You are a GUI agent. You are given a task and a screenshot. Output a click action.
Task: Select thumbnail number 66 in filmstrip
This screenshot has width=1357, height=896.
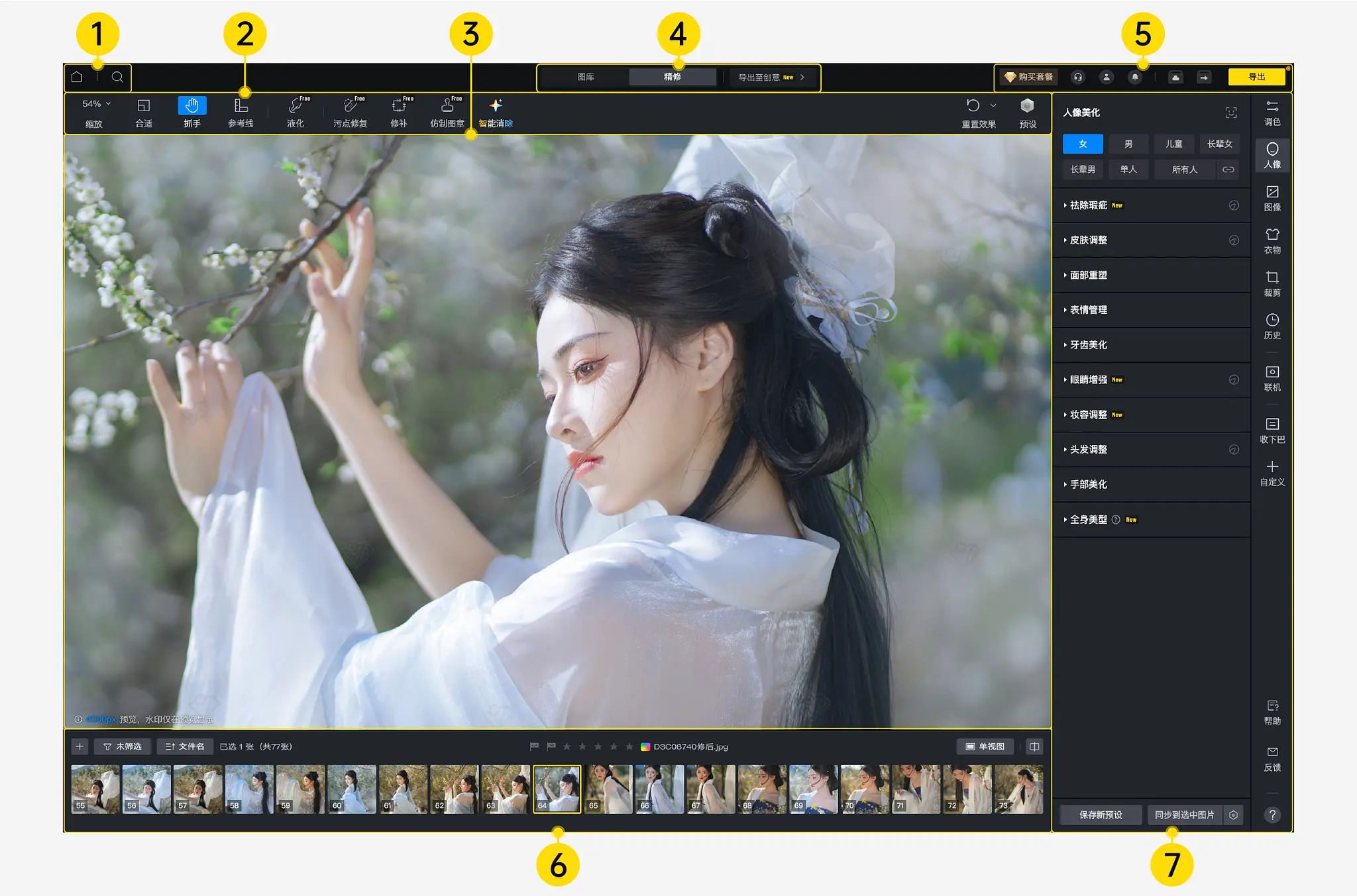[659, 789]
